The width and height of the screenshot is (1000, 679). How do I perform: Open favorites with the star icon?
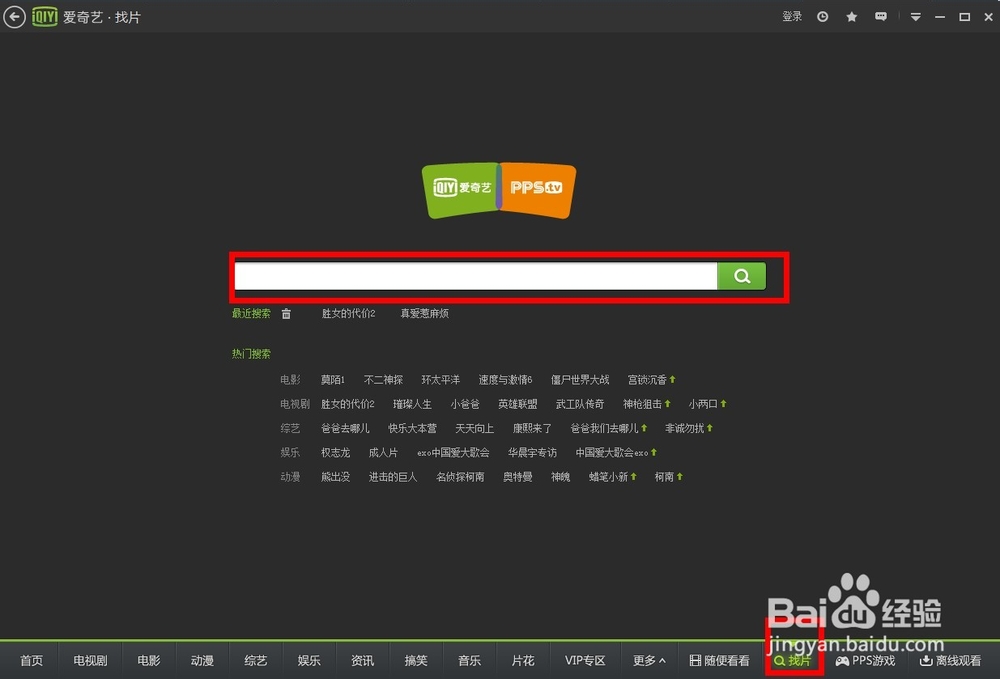pyautogui.click(x=851, y=17)
